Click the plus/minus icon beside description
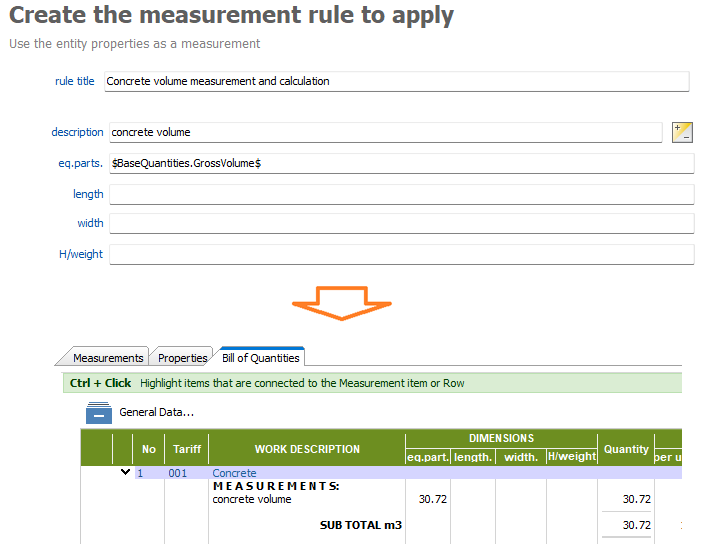The width and height of the screenshot is (728, 557). click(x=682, y=132)
